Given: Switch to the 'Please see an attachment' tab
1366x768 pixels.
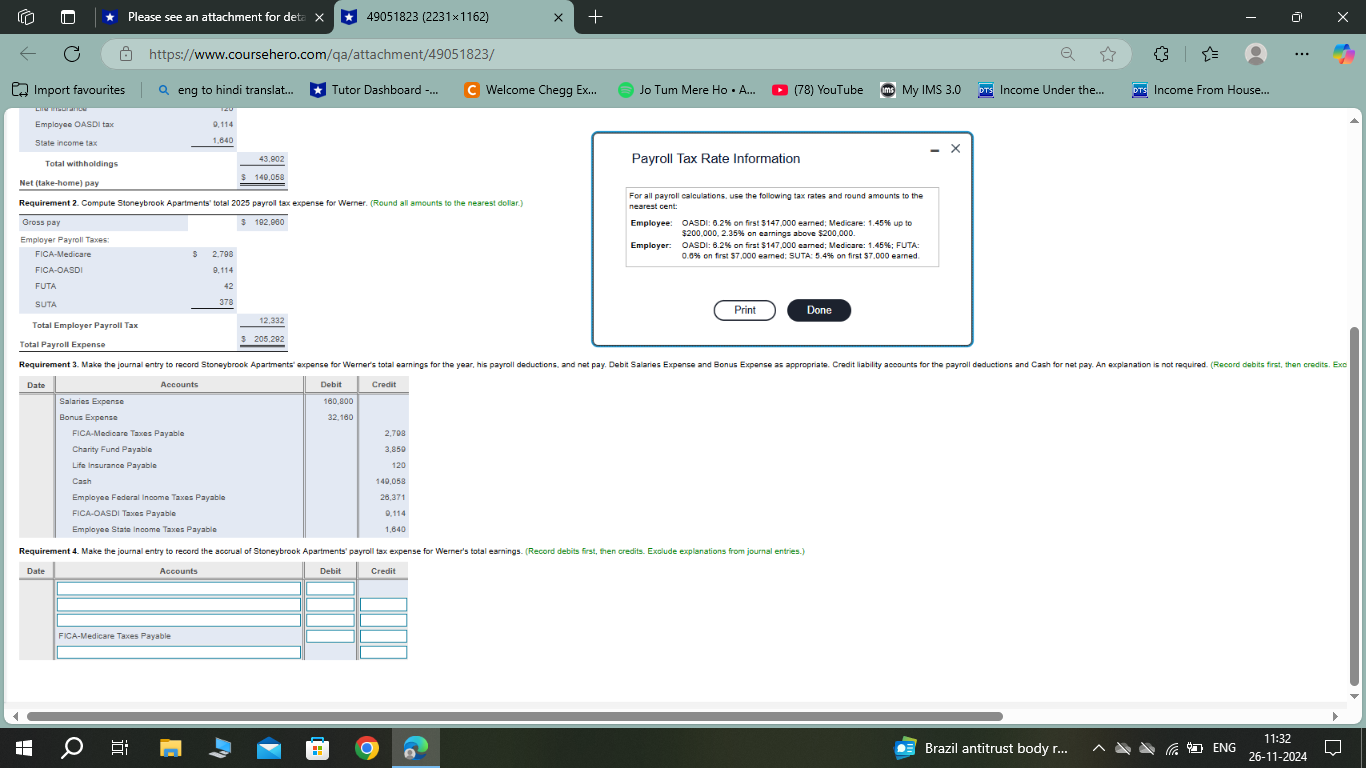Looking at the screenshot, I should coord(214,17).
